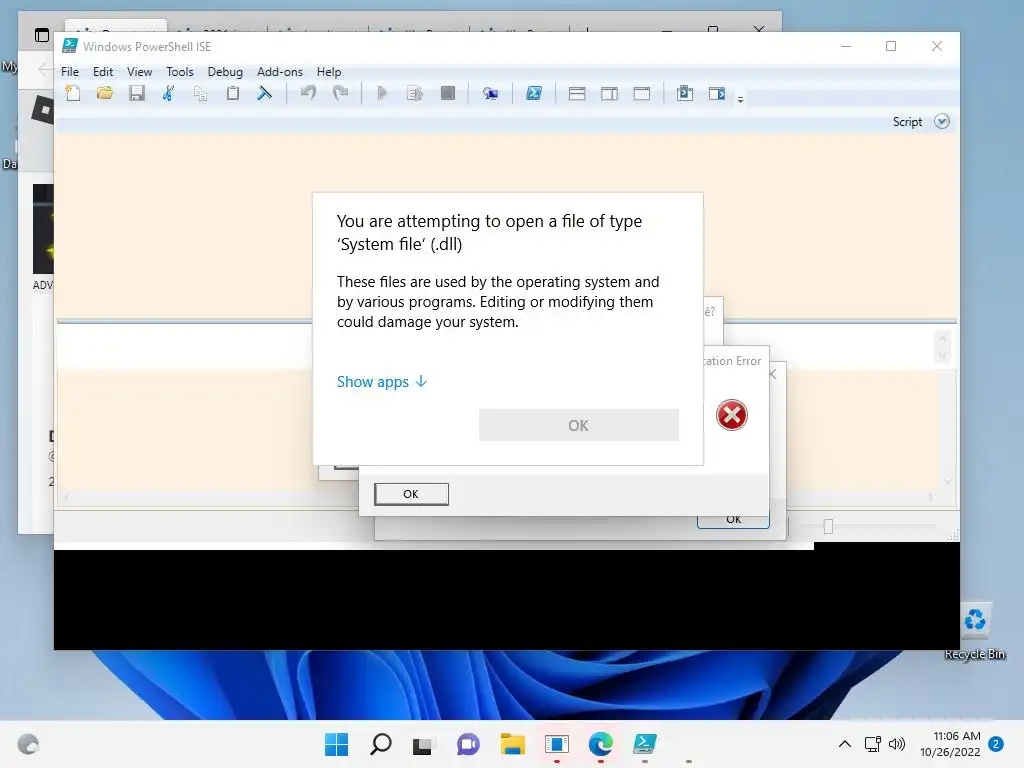Open the Edit menu
Image resolution: width=1024 pixels, height=768 pixels.
103,72
